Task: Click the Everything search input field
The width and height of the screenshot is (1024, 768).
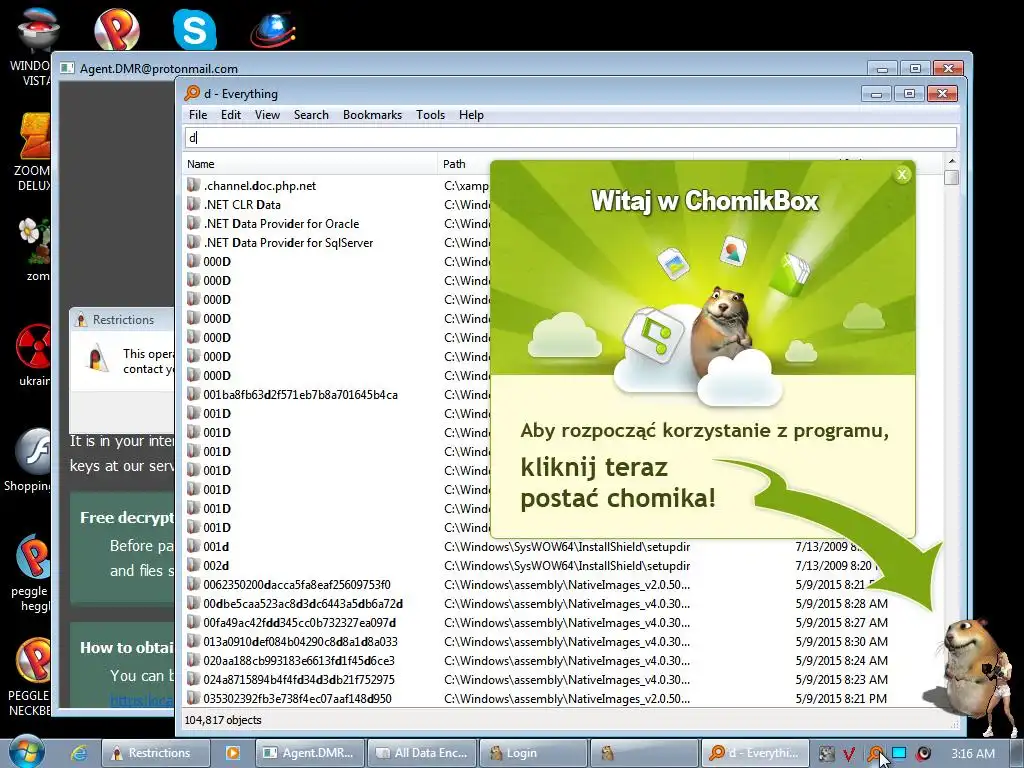Action: pyautogui.click(x=571, y=137)
